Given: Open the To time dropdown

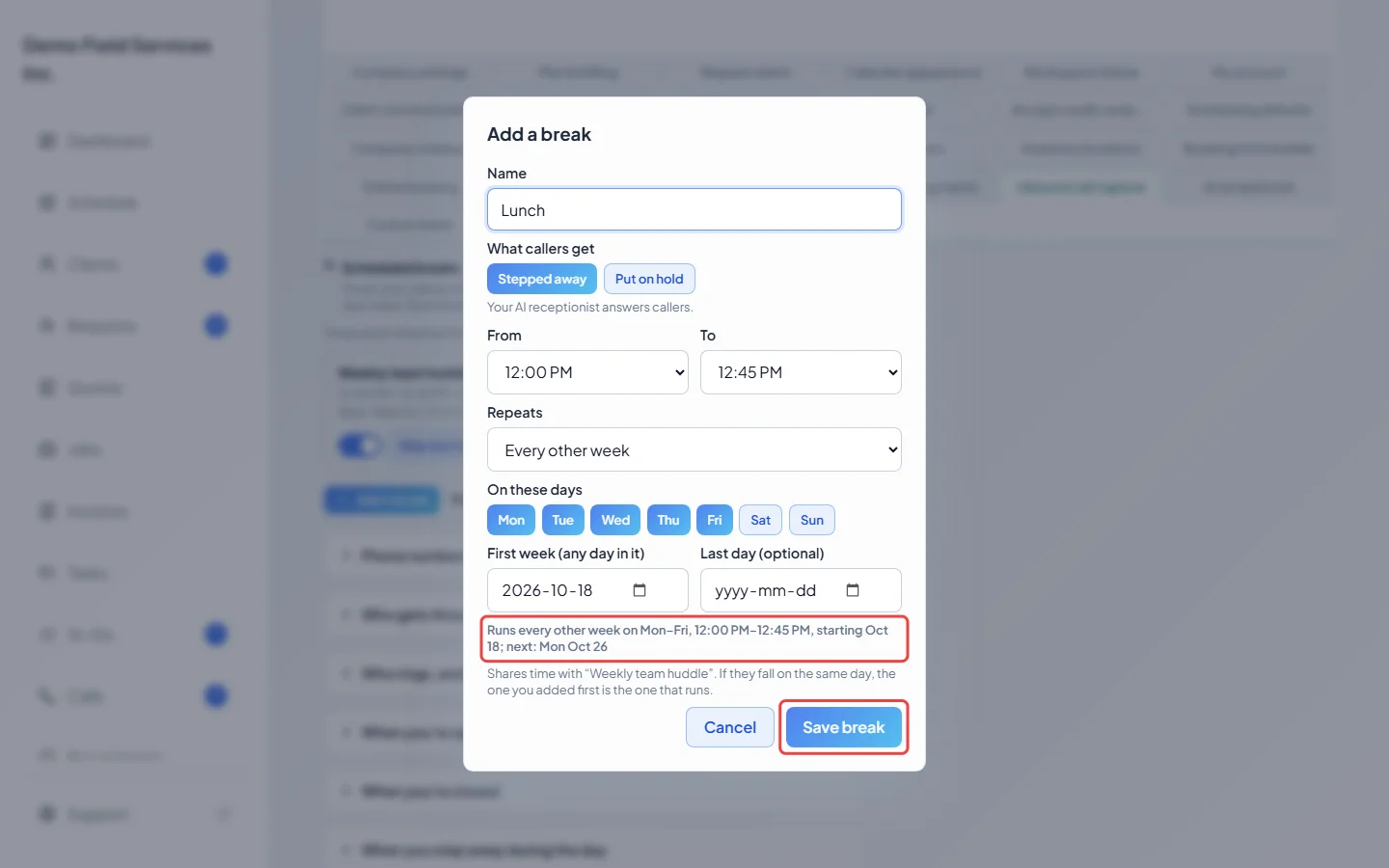Looking at the screenshot, I should [801, 372].
